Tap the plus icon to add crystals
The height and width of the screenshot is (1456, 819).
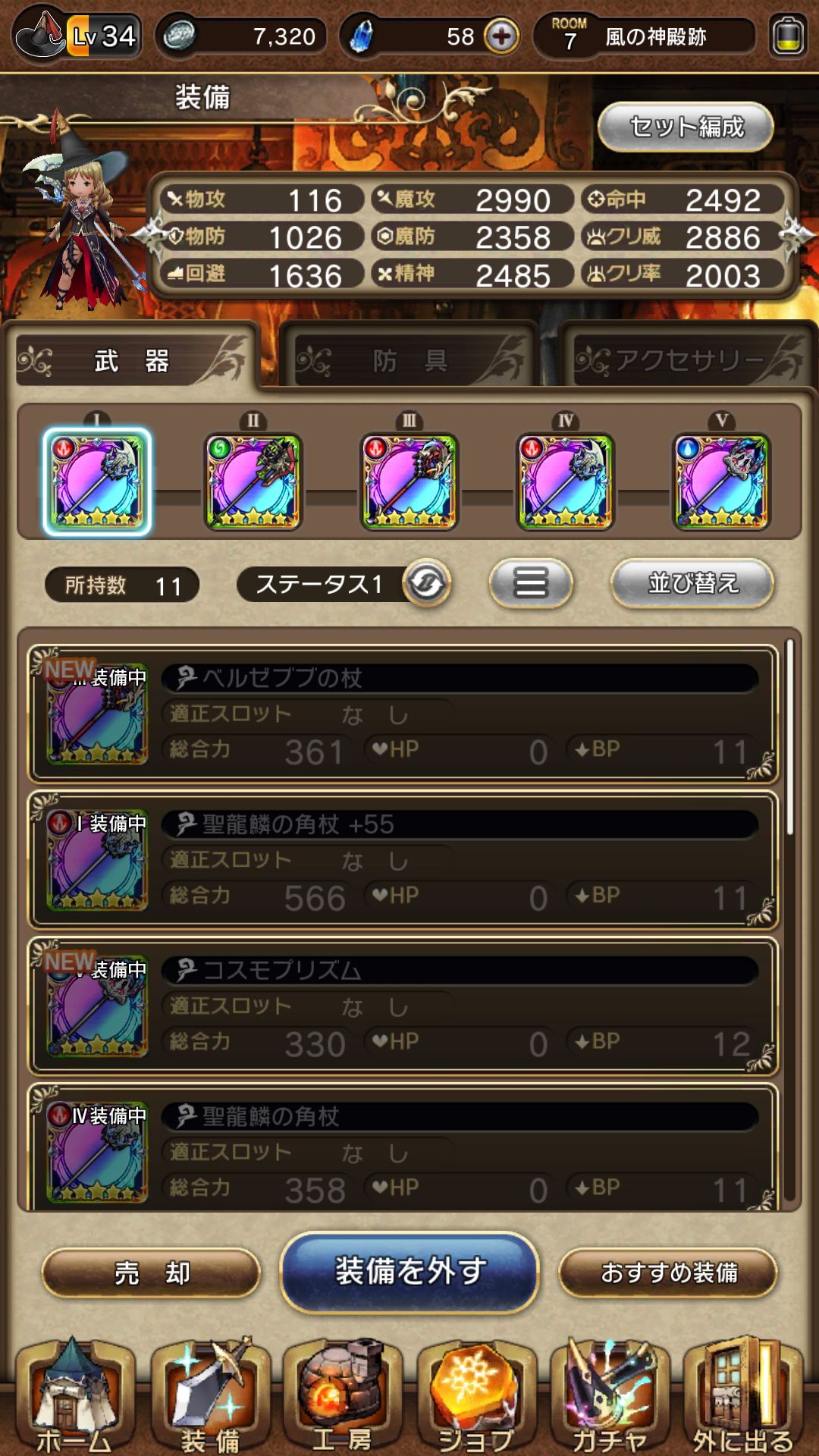pyautogui.click(x=501, y=36)
